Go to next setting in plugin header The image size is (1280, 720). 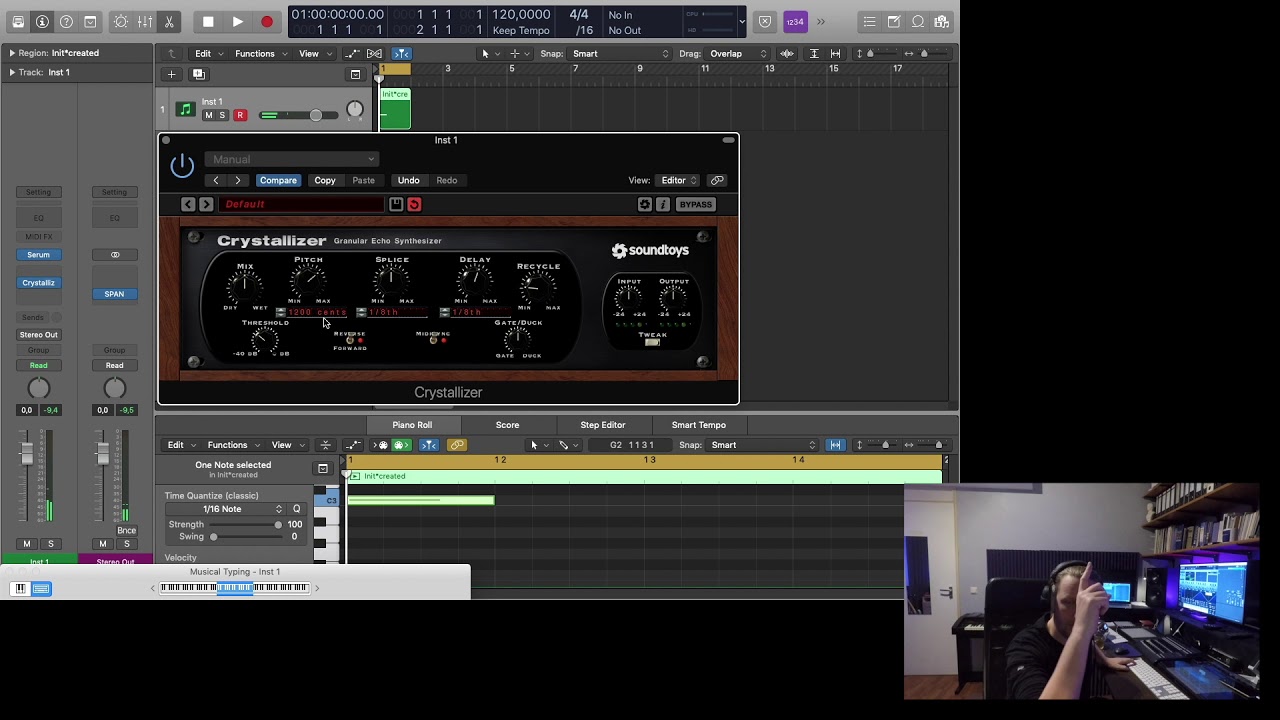coord(238,180)
